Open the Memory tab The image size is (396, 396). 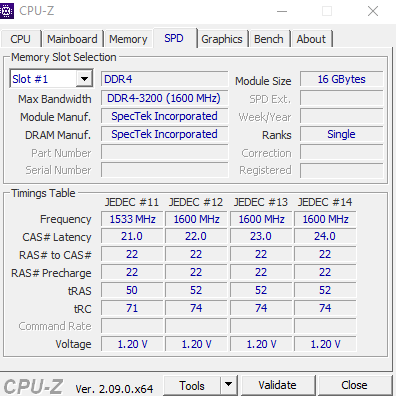click(128, 39)
